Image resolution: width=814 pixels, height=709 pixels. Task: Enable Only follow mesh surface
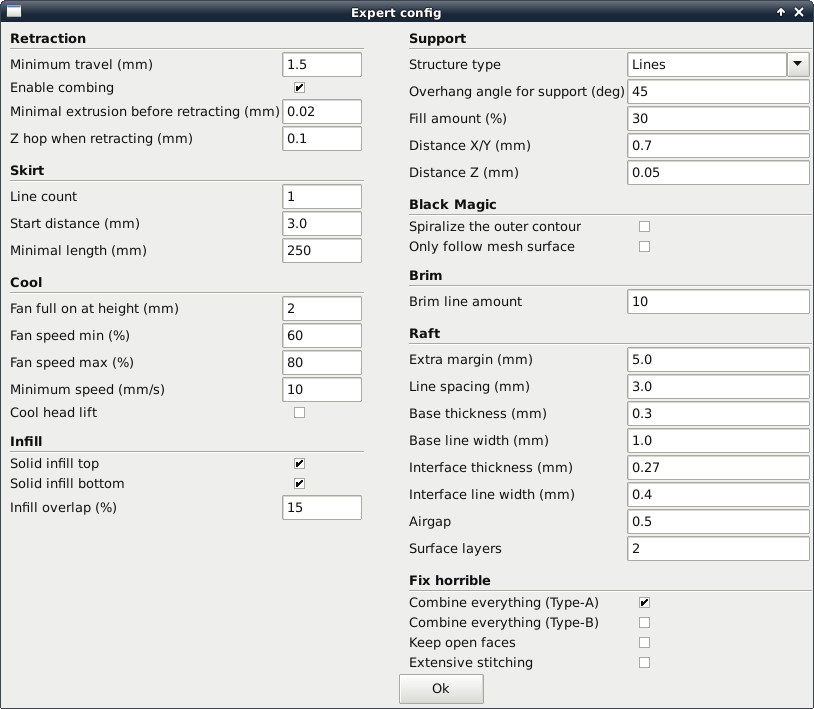[x=644, y=247]
